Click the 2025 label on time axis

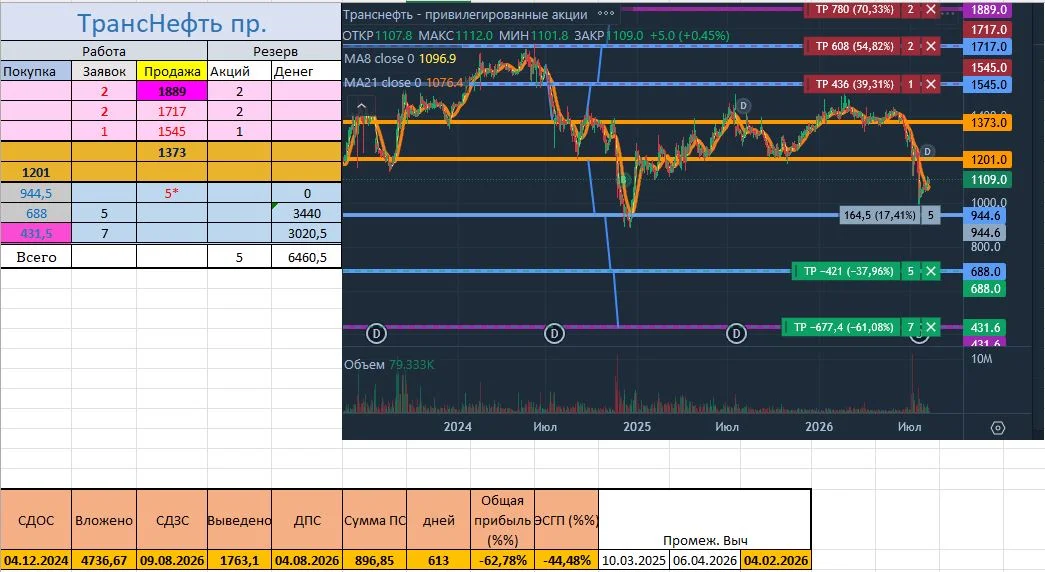coord(636,427)
